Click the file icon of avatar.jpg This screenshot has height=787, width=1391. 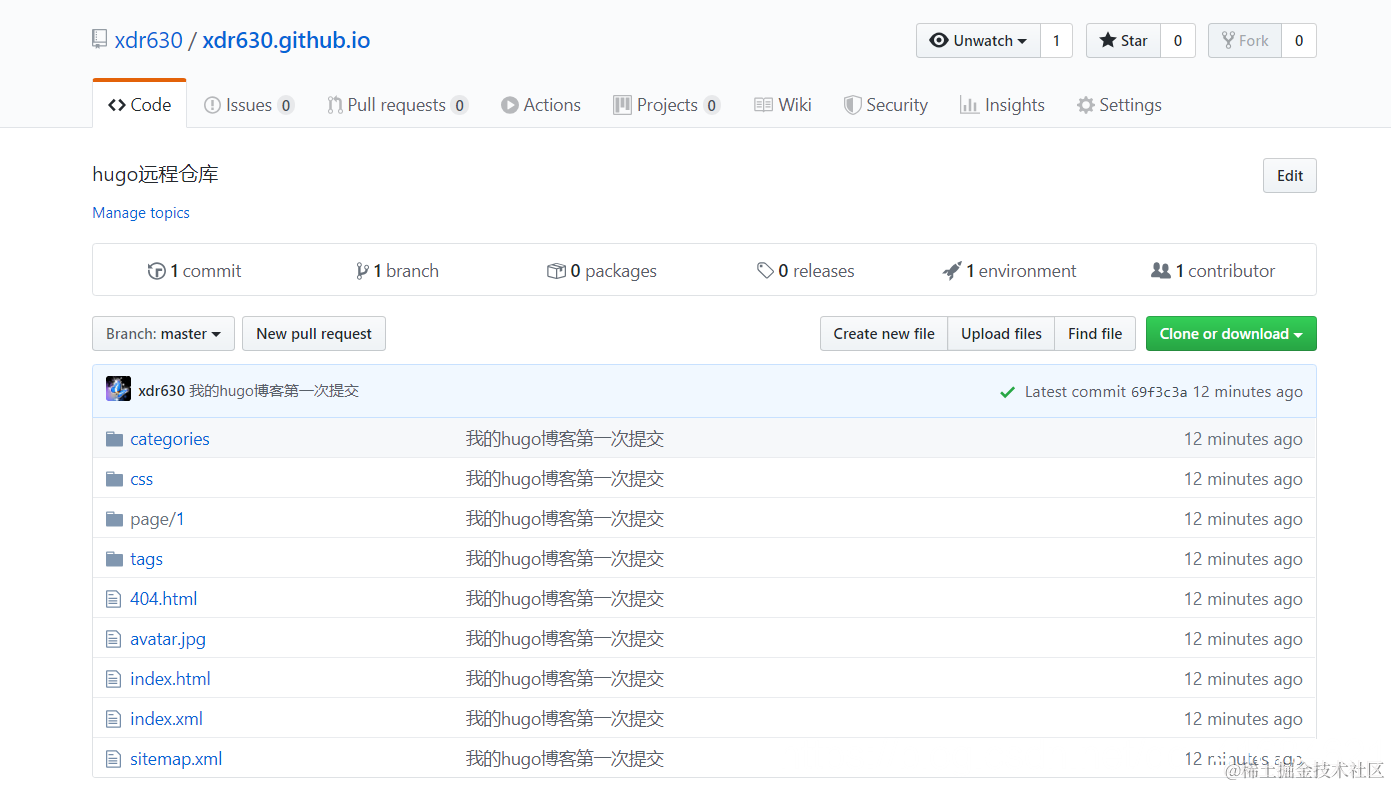tap(113, 639)
